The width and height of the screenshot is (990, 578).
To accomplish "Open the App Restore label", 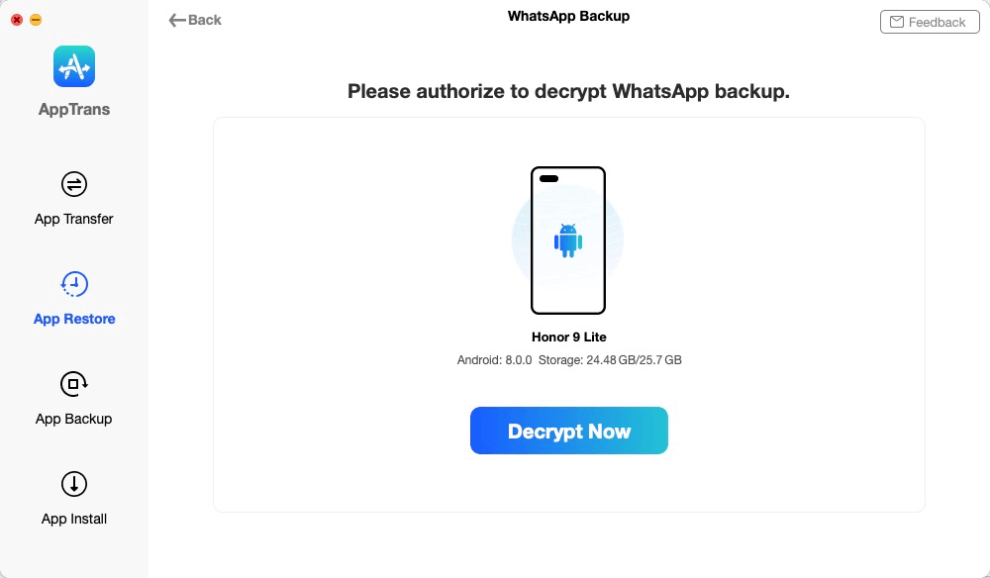I will tap(74, 319).
